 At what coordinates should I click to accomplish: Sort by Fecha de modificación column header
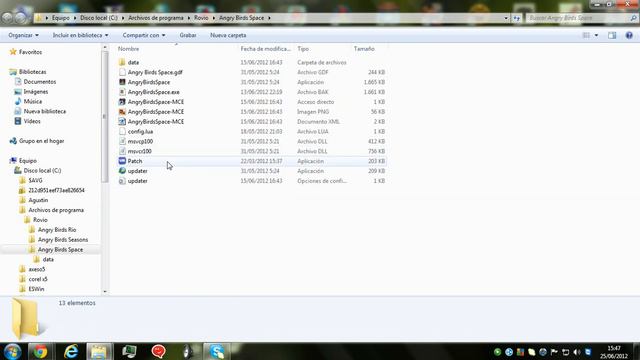[x=265, y=49]
